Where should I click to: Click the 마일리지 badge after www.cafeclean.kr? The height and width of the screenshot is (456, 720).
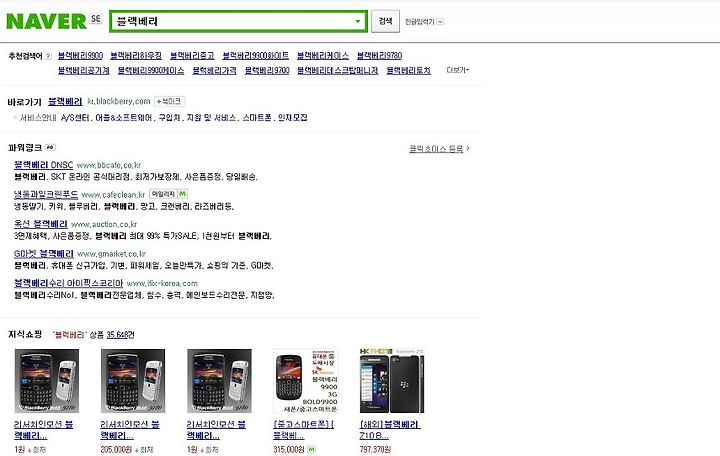(x=163, y=194)
